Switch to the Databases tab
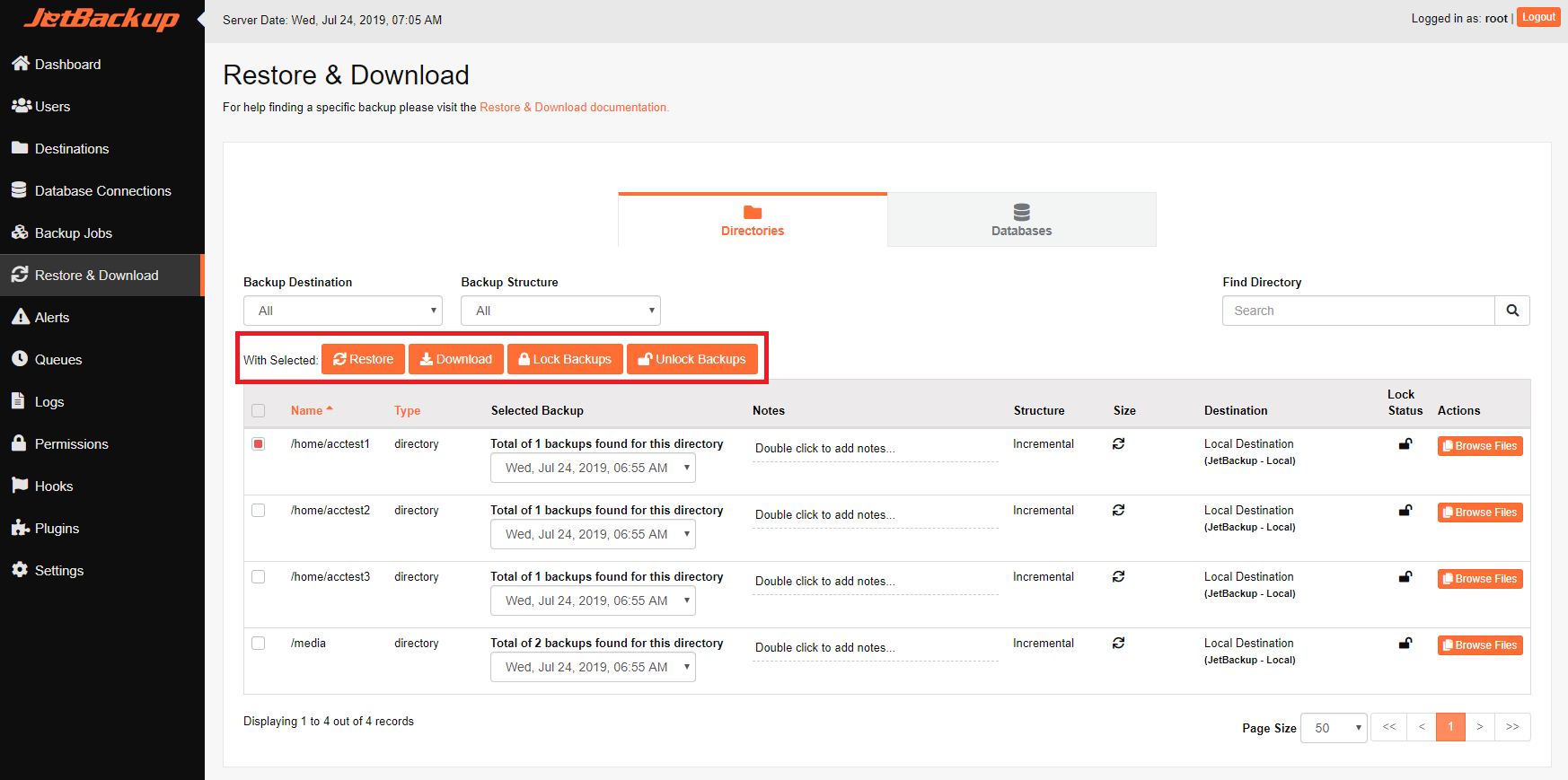This screenshot has width=1568, height=780. point(1021,220)
